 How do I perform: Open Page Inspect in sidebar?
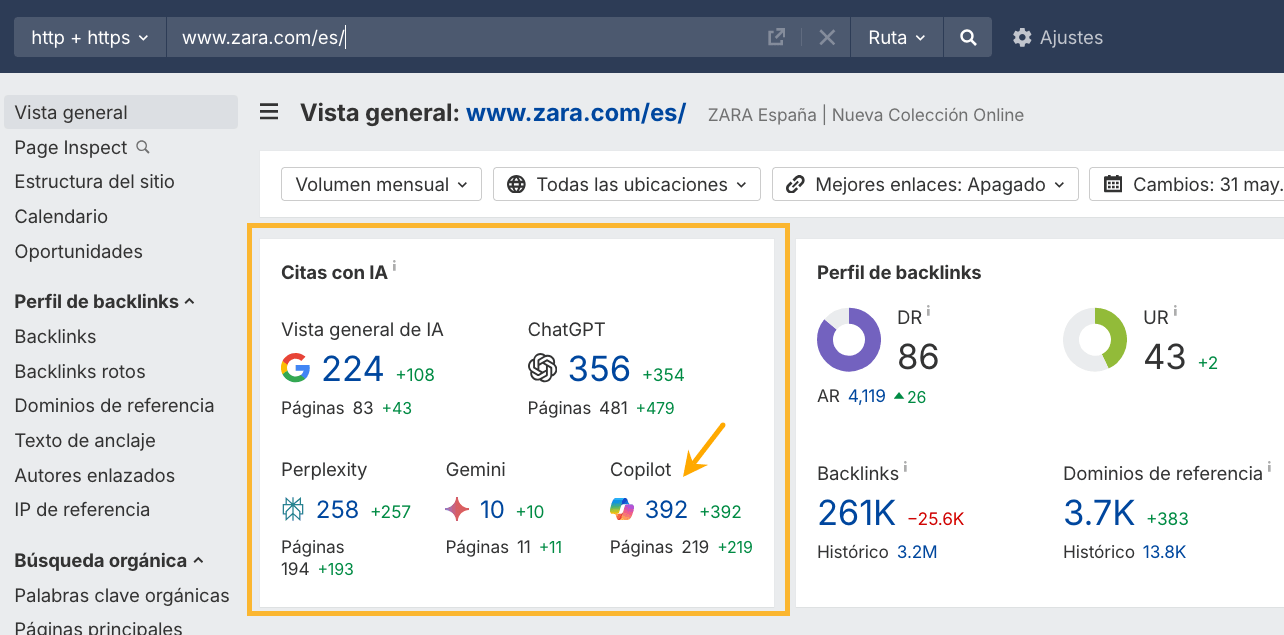pos(71,147)
